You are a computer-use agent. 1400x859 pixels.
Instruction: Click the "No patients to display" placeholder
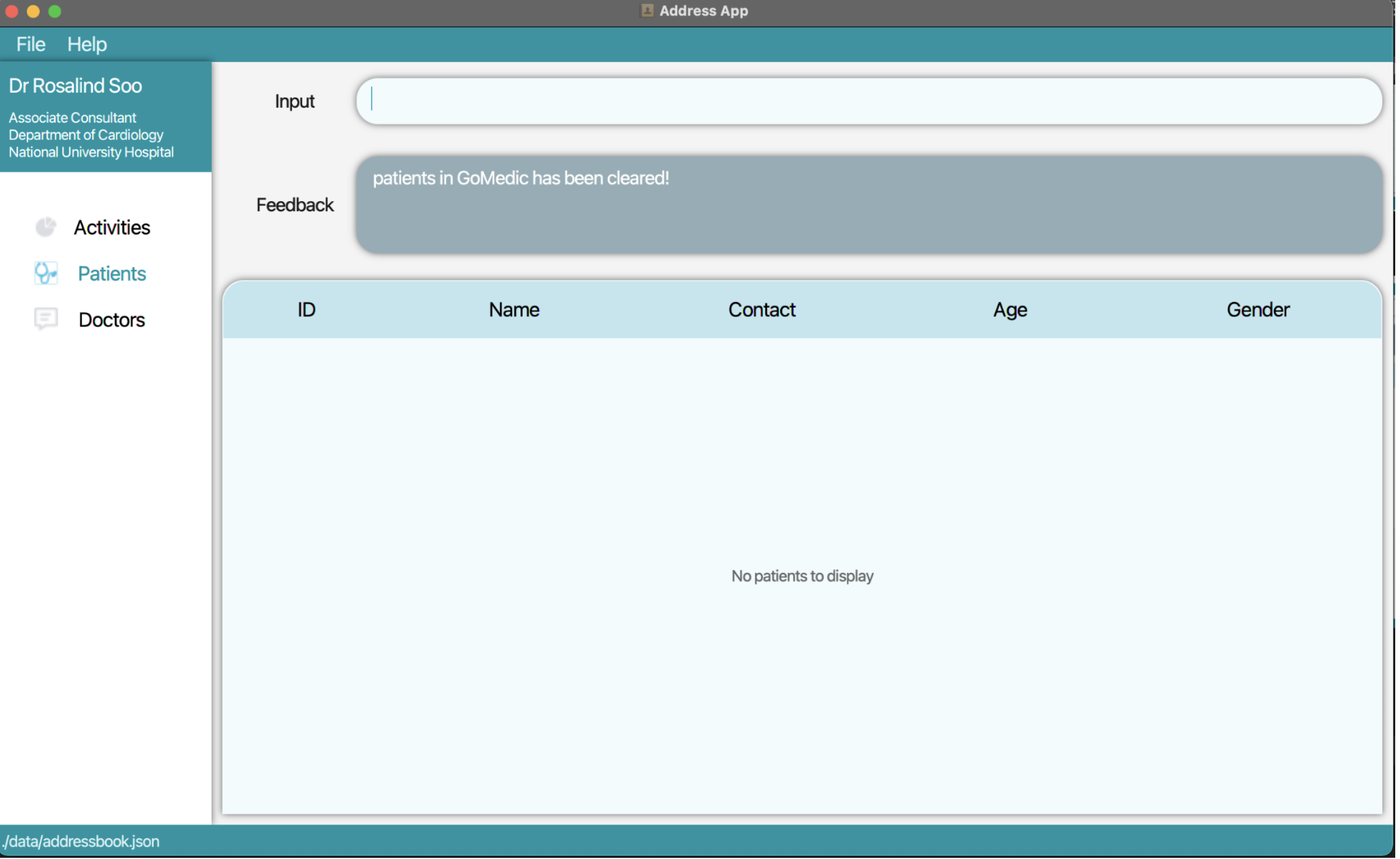tap(802, 576)
